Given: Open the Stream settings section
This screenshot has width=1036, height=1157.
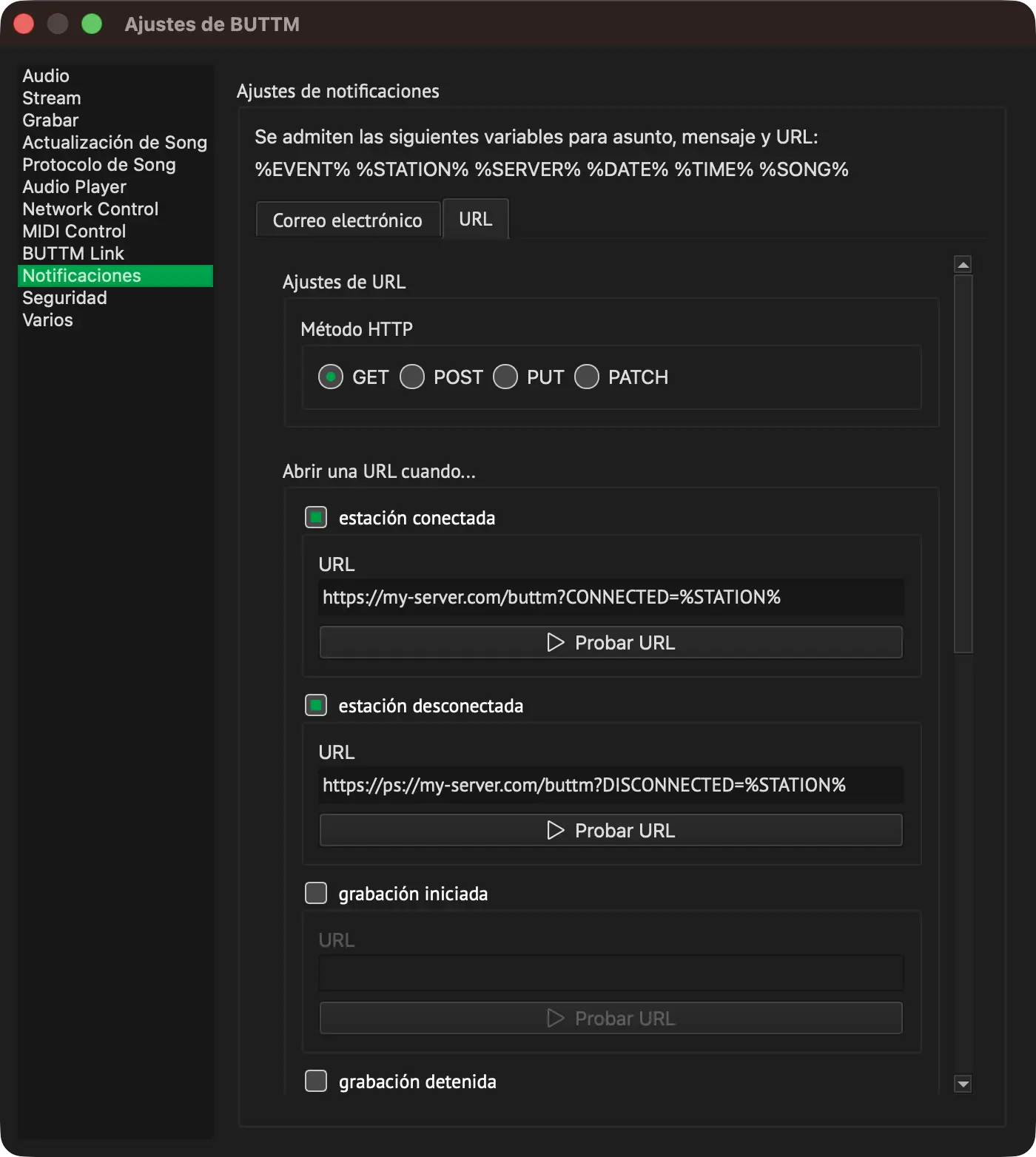Looking at the screenshot, I should pyautogui.click(x=115, y=98).
